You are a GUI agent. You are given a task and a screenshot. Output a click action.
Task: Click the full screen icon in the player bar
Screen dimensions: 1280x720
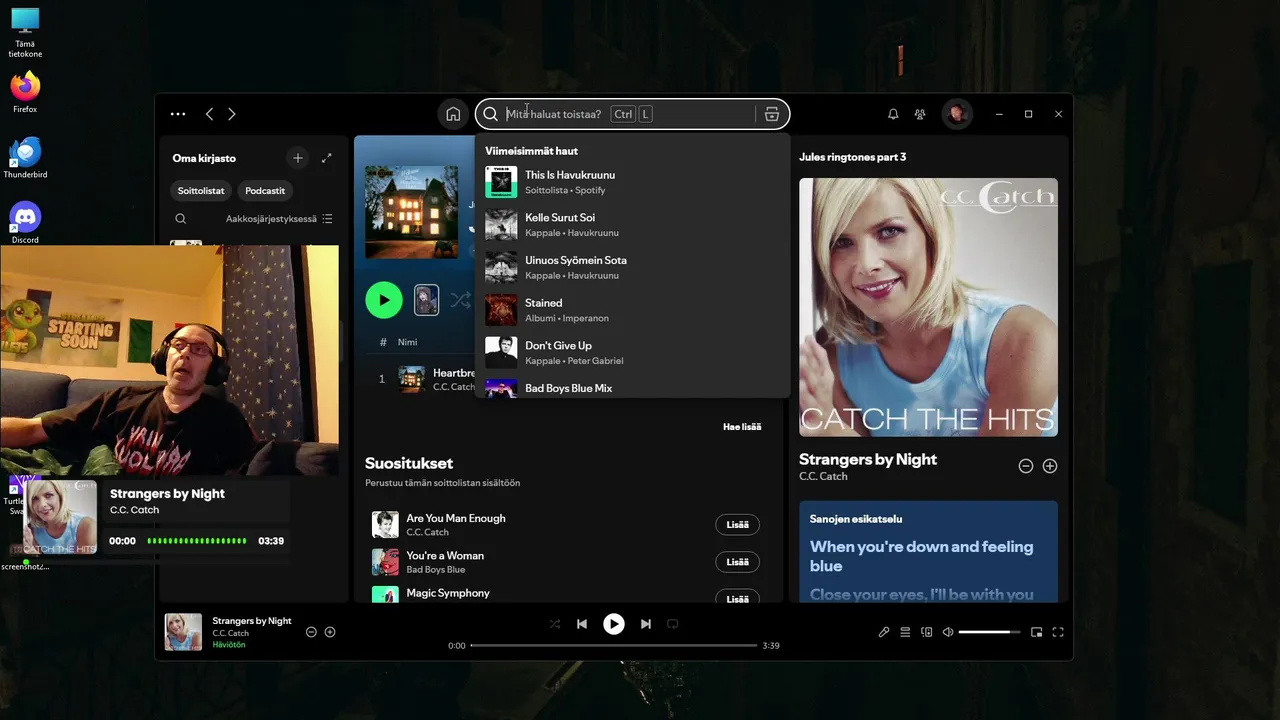1058,632
